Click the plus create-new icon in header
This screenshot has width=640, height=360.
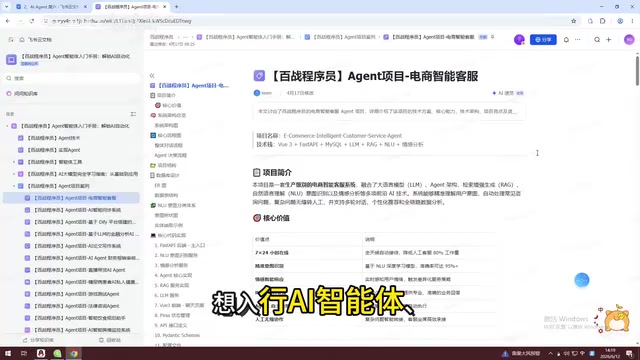pos(609,40)
